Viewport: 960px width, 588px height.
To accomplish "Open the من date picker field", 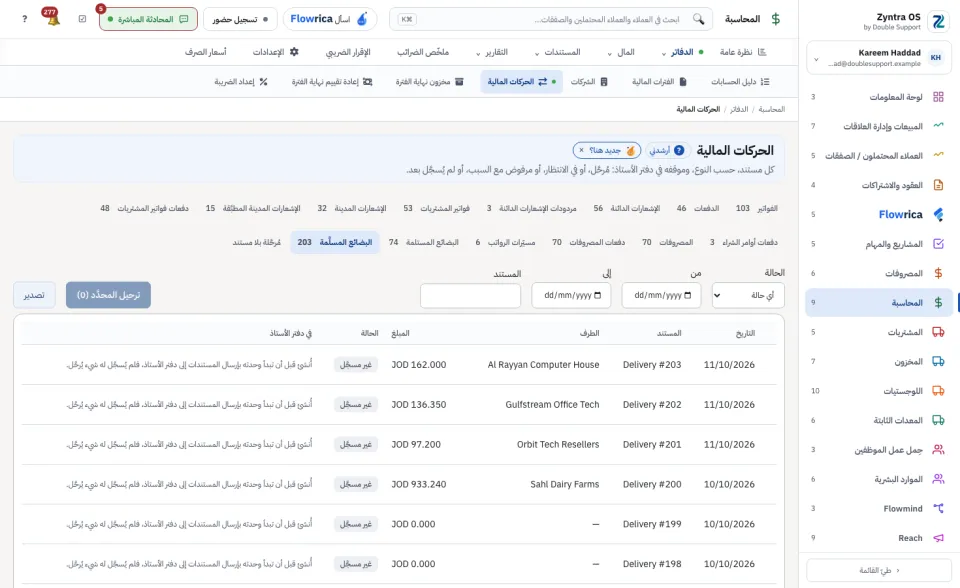I will pyautogui.click(x=661, y=295).
